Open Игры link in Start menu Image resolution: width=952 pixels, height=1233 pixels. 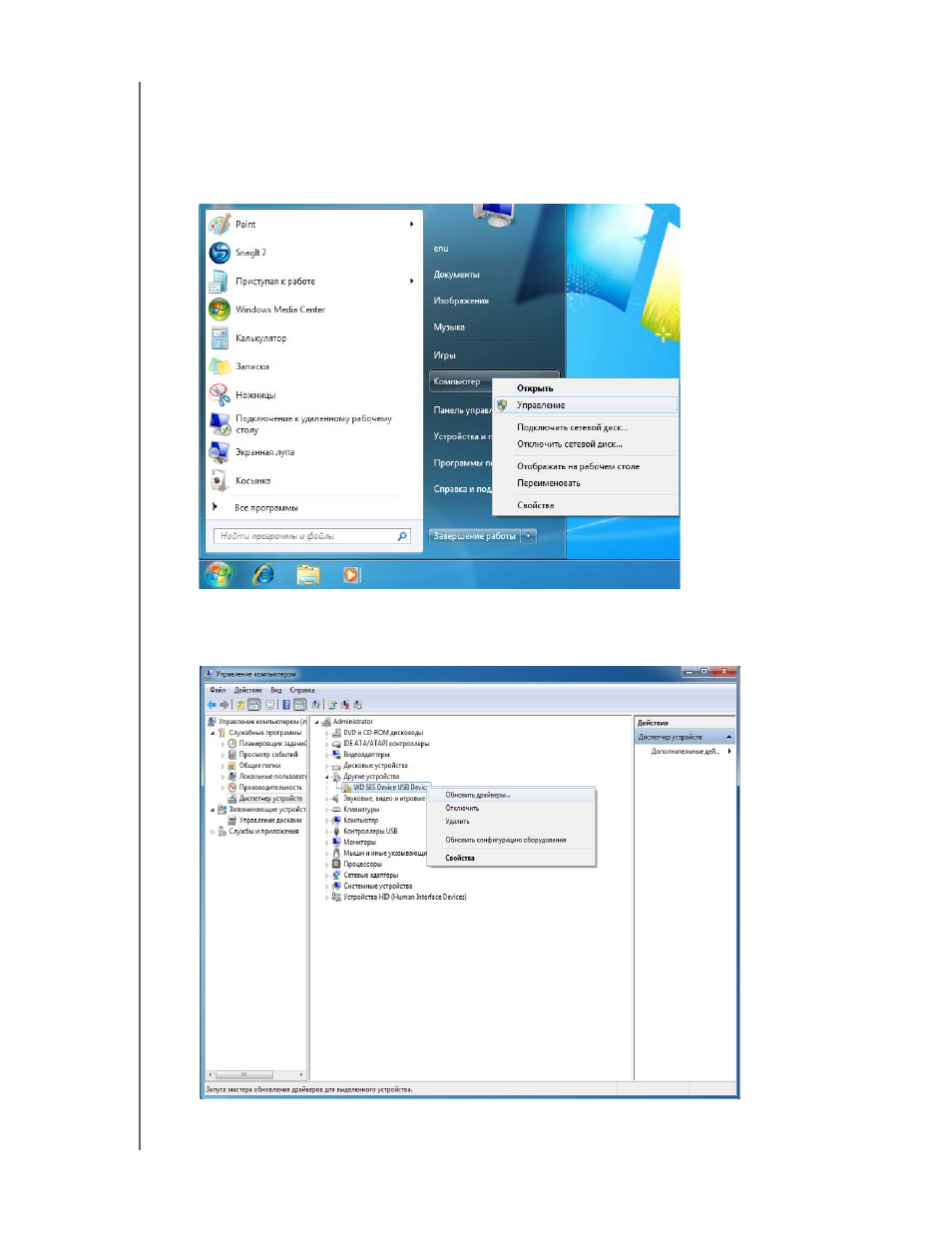coord(444,355)
